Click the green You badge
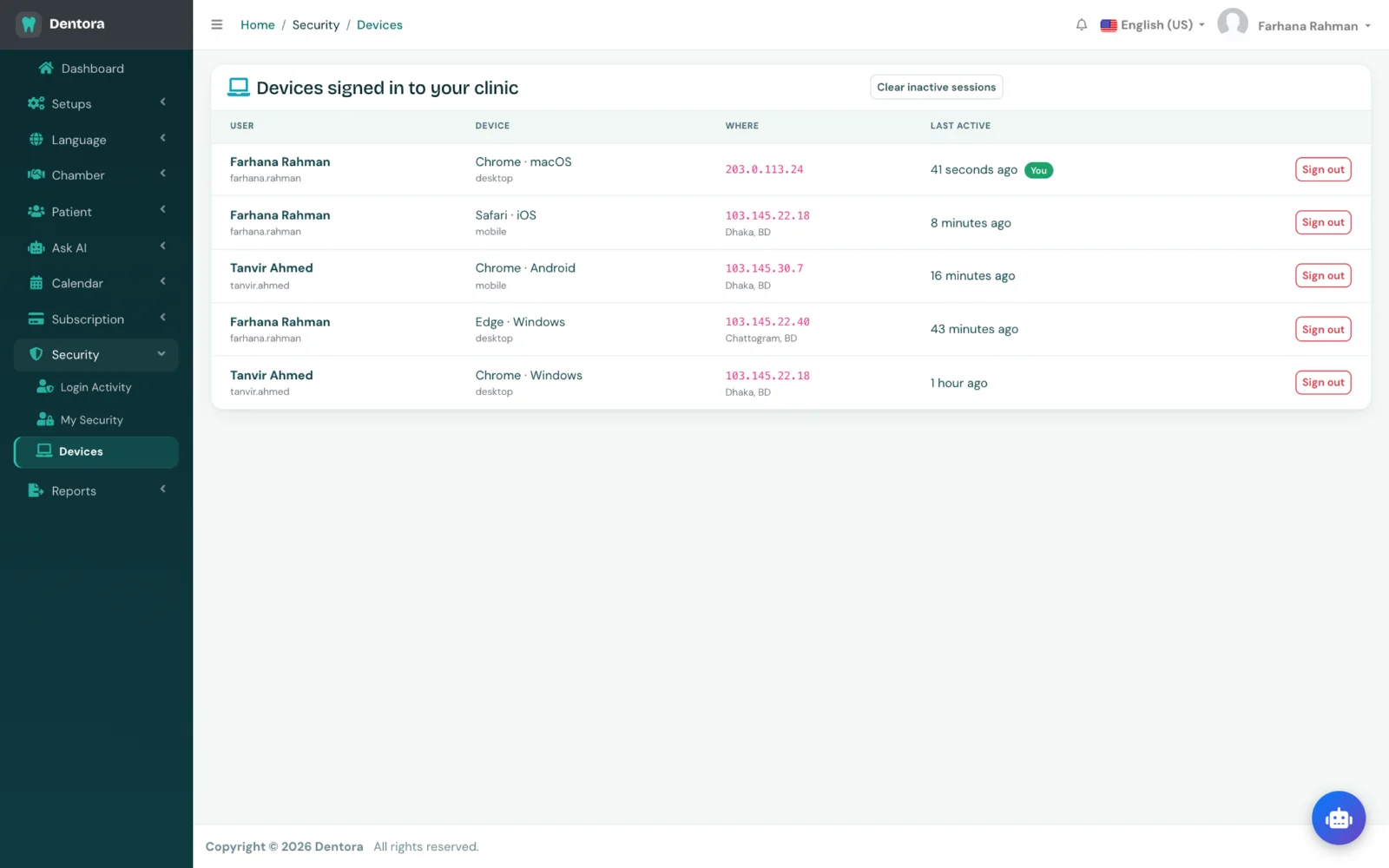Image resolution: width=1389 pixels, height=868 pixels. point(1038,170)
